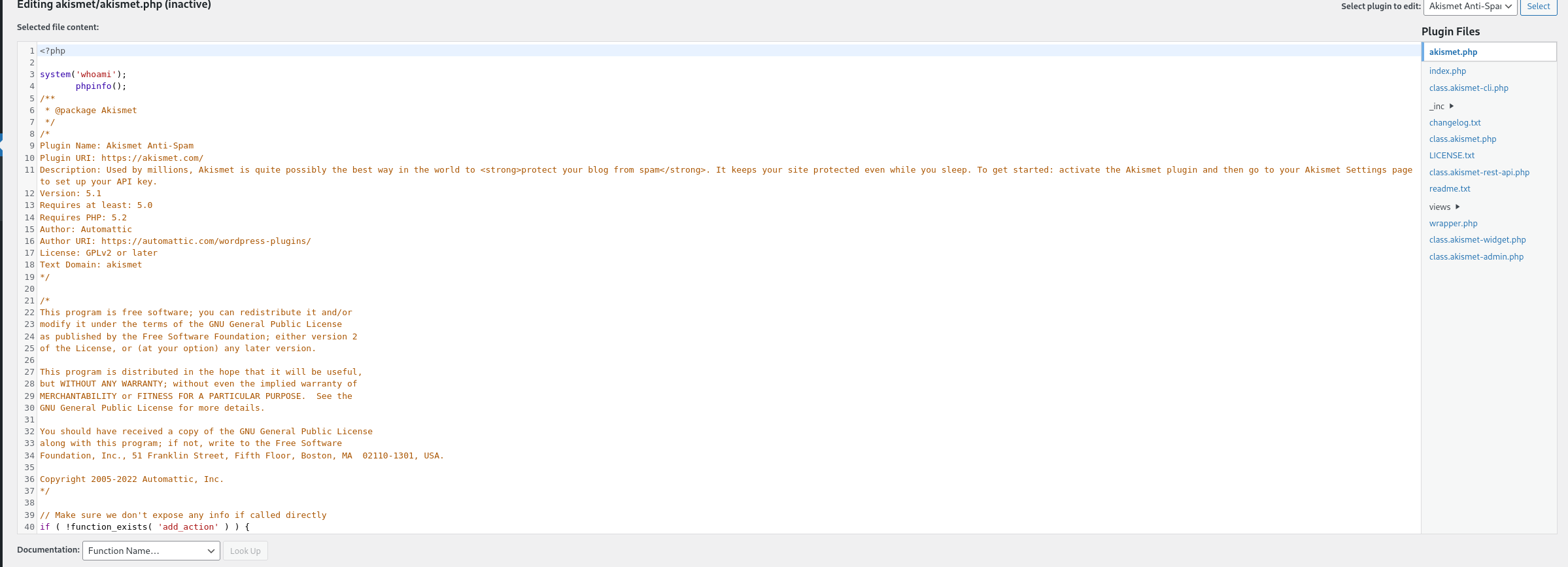
Task: Open class.akismet-admin.php file
Action: pyautogui.click(x=1476, y=257)
